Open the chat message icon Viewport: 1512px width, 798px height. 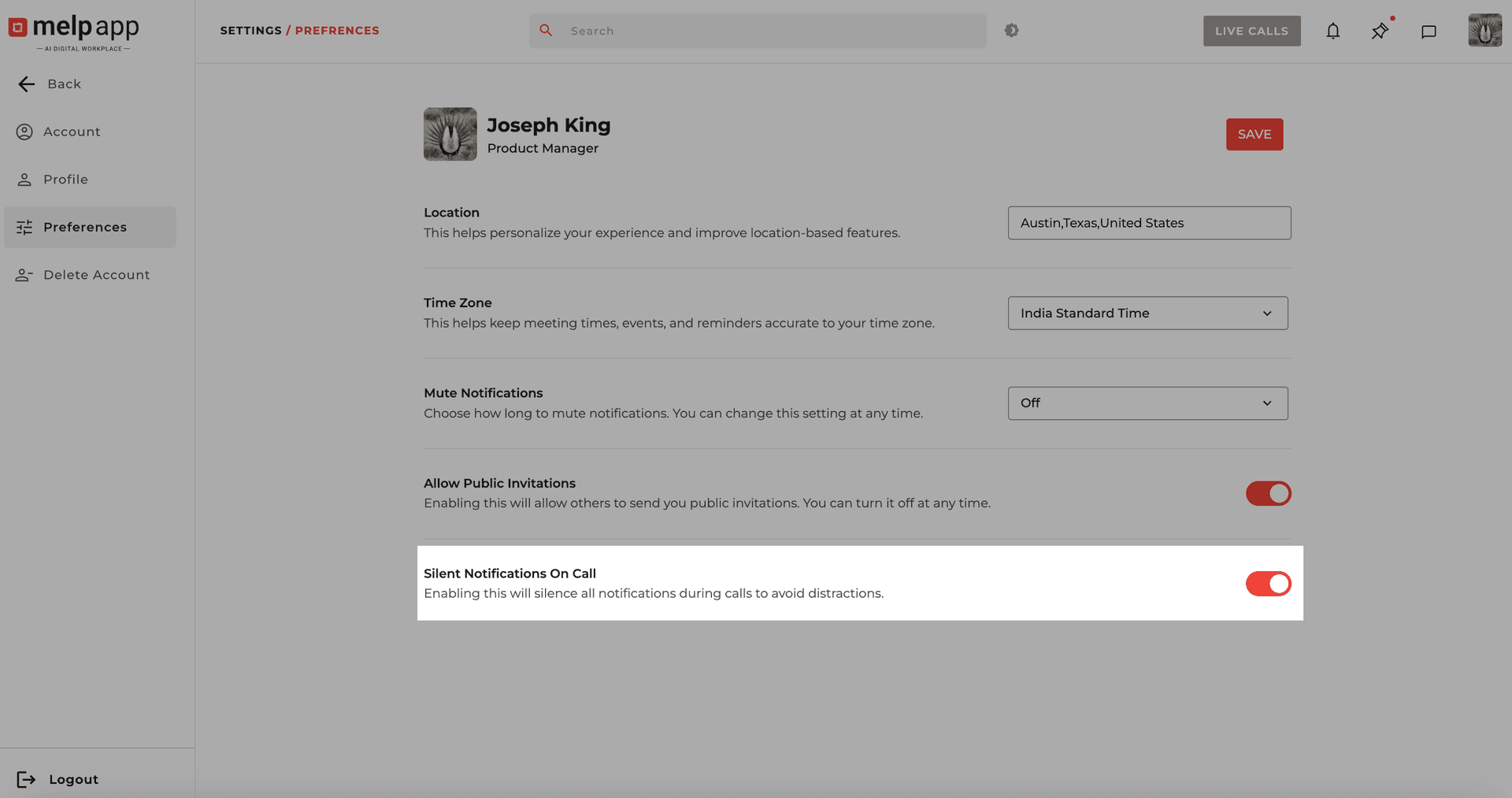pos(1429,32)
